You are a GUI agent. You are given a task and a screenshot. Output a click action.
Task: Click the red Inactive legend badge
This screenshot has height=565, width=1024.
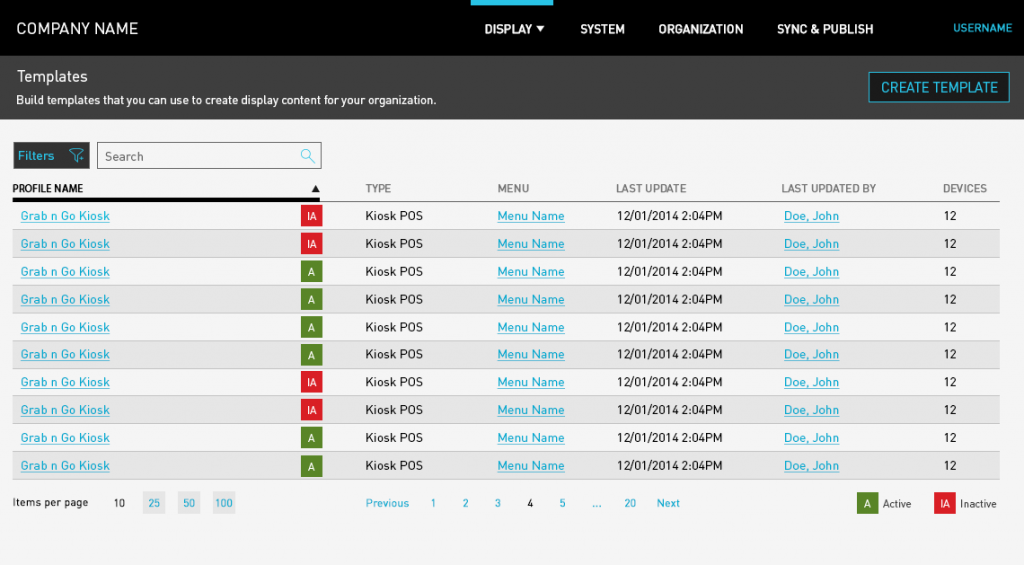[944, 503]
